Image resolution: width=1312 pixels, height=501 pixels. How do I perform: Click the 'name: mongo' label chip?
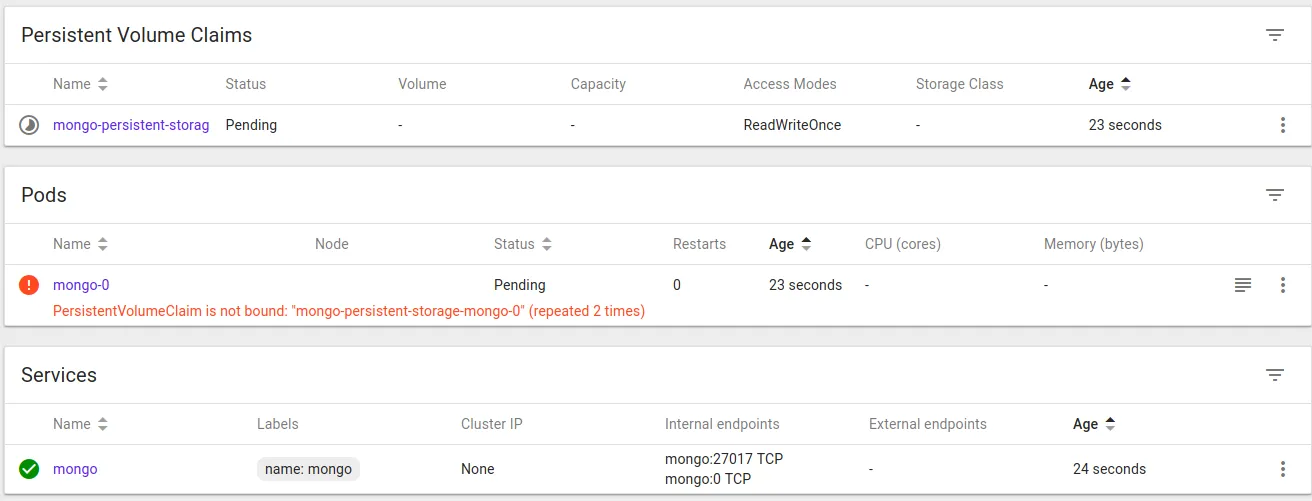click(x=308, y=469)
